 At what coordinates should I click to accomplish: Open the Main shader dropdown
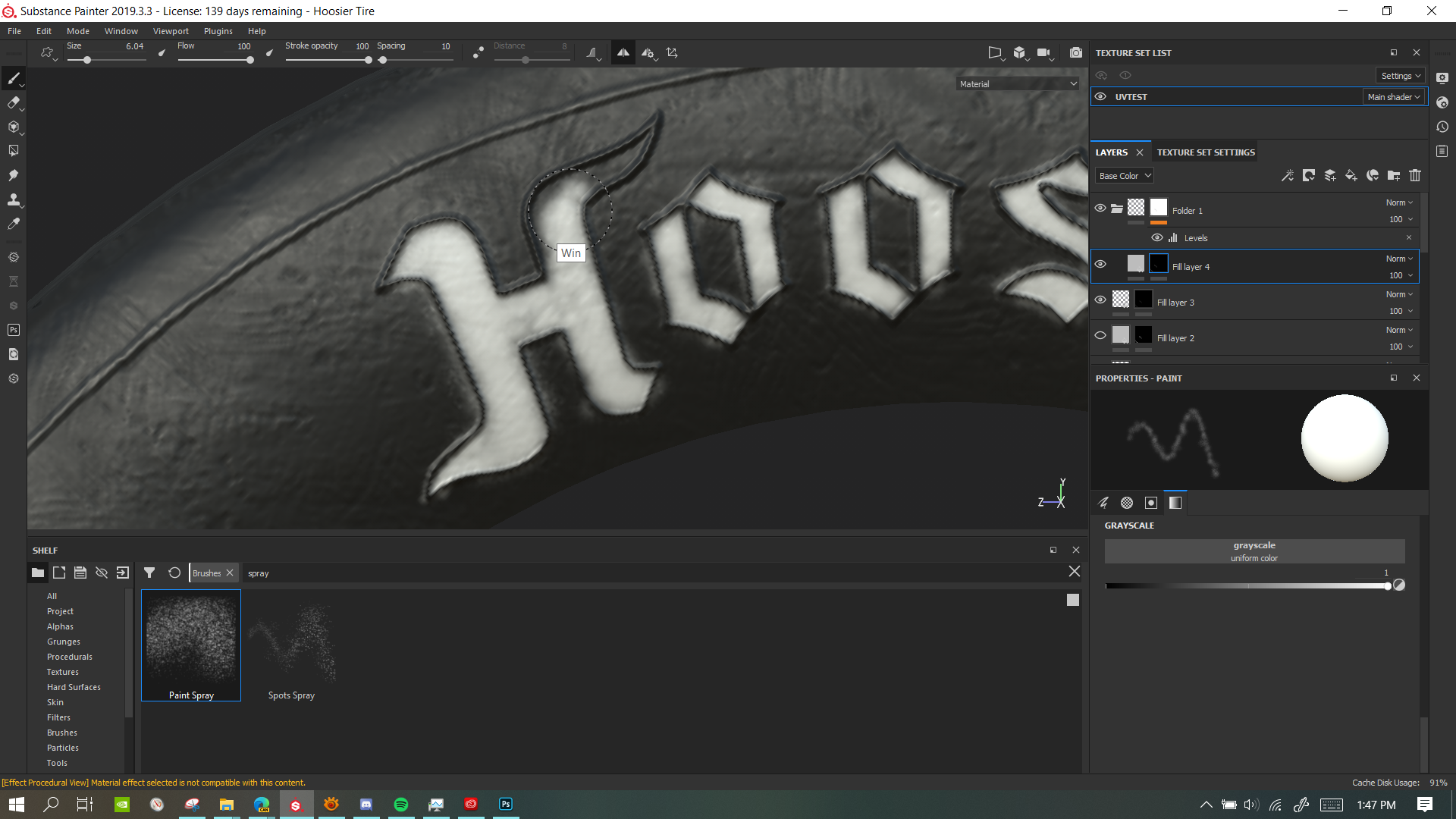coord(1394,97)
